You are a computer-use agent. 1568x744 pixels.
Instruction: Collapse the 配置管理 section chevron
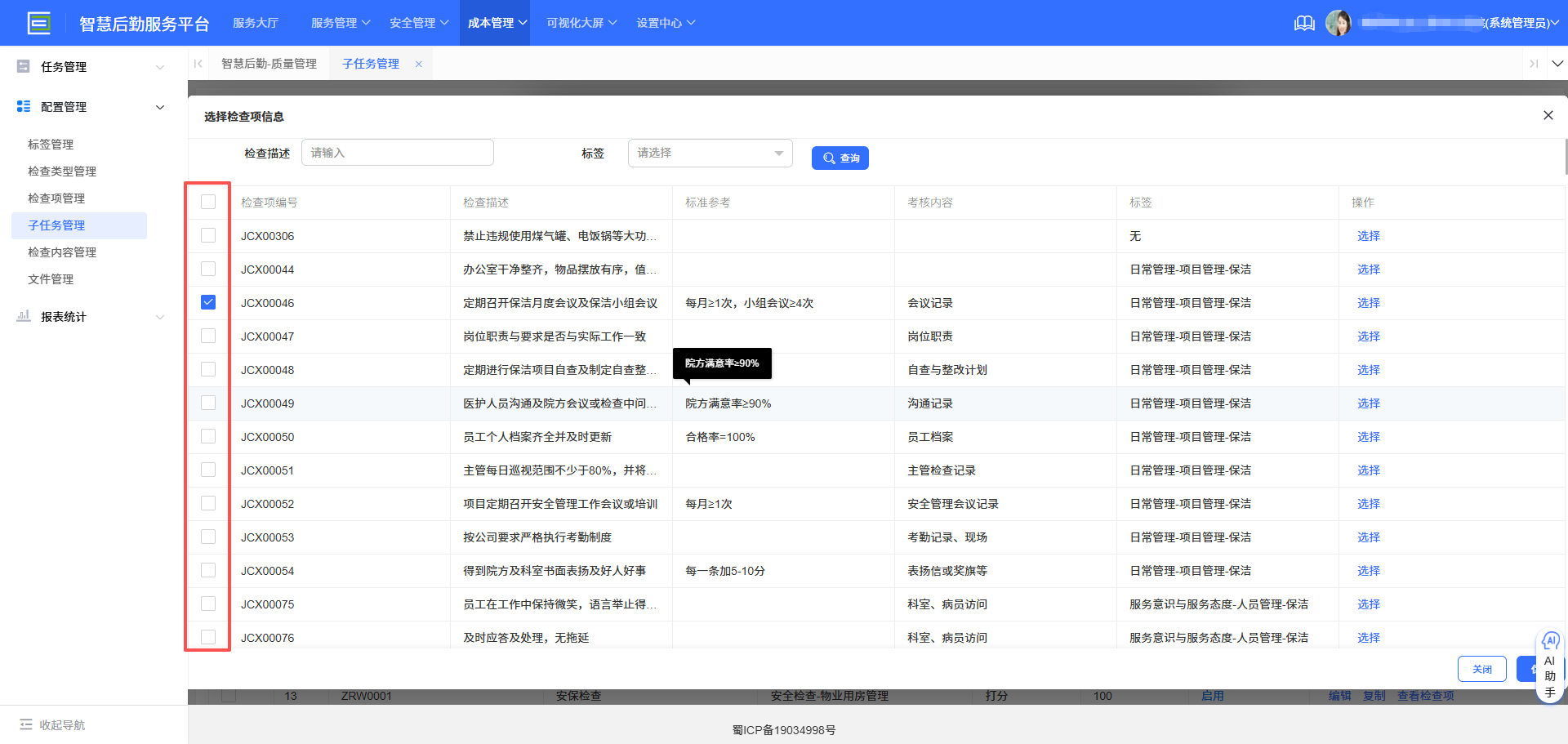coord(160,107)
